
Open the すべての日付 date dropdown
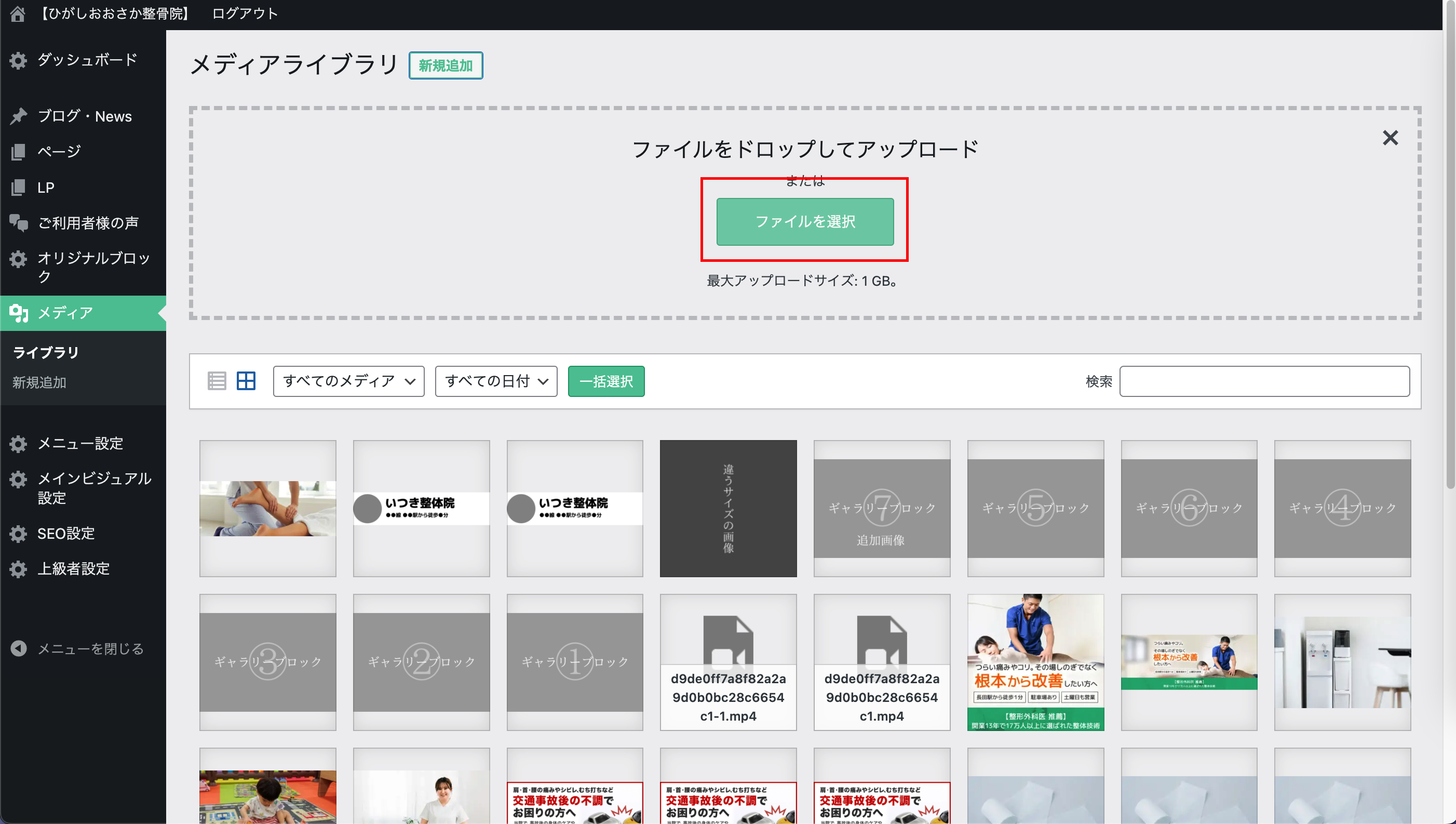tap(496, 381)
